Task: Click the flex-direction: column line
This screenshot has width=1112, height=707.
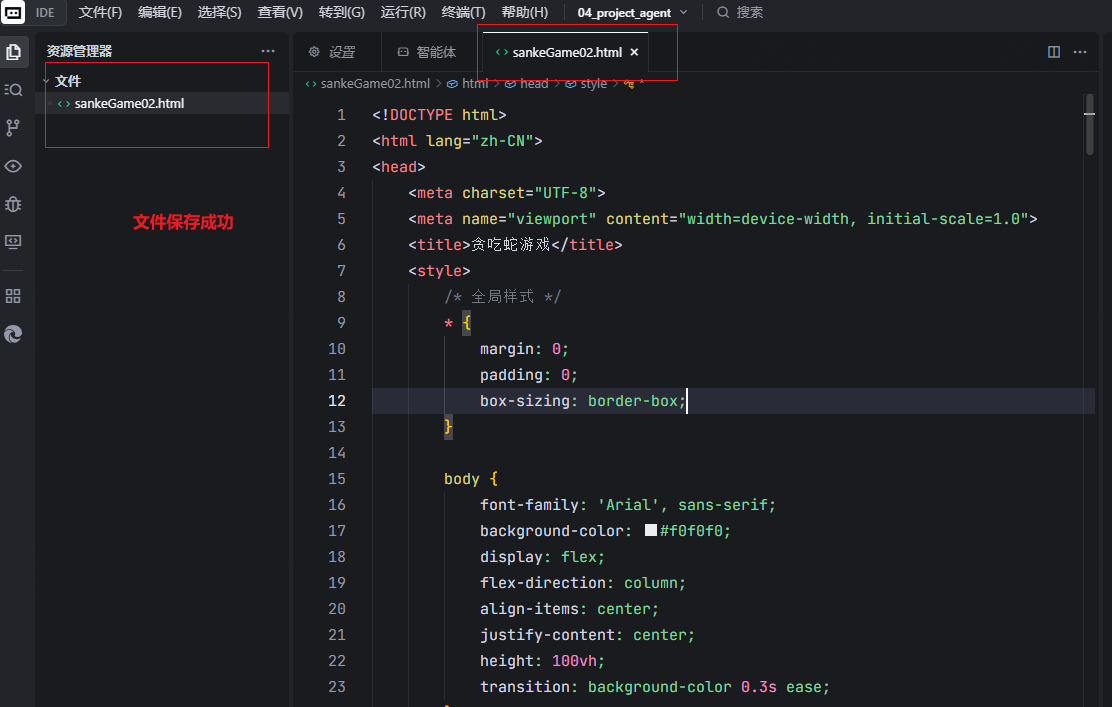Action: (x=583, y=583)
